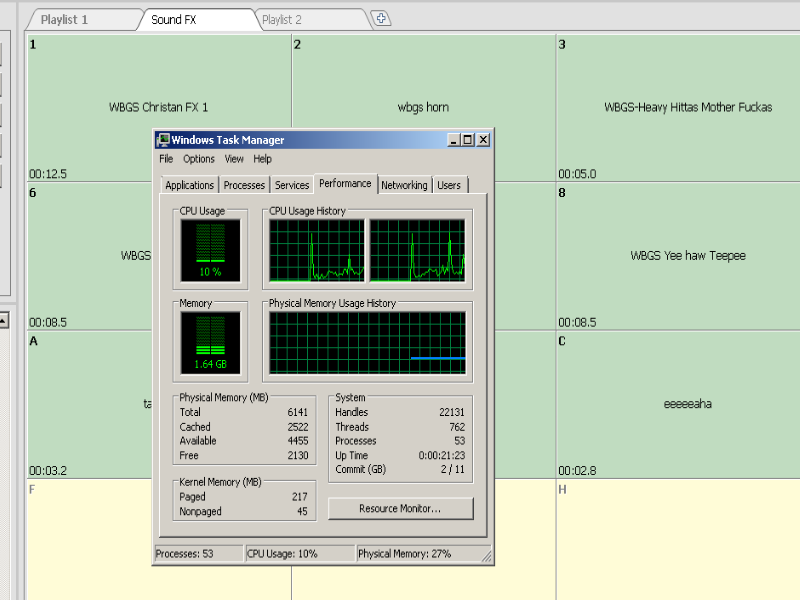Open the File menu in Task Manager
This screenshot has height=600, width=800.
tap(166, 159)
